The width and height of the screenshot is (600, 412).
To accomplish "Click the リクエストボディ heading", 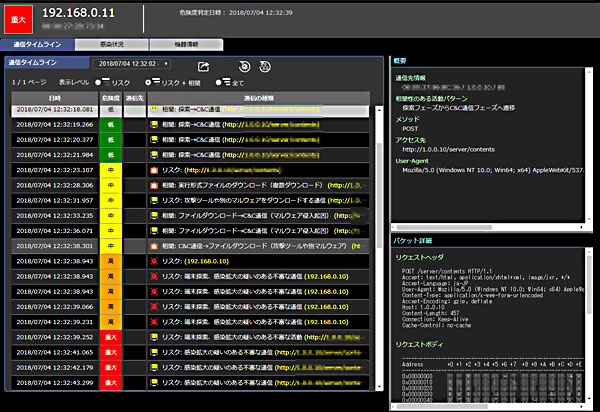I will pos(419,344).
